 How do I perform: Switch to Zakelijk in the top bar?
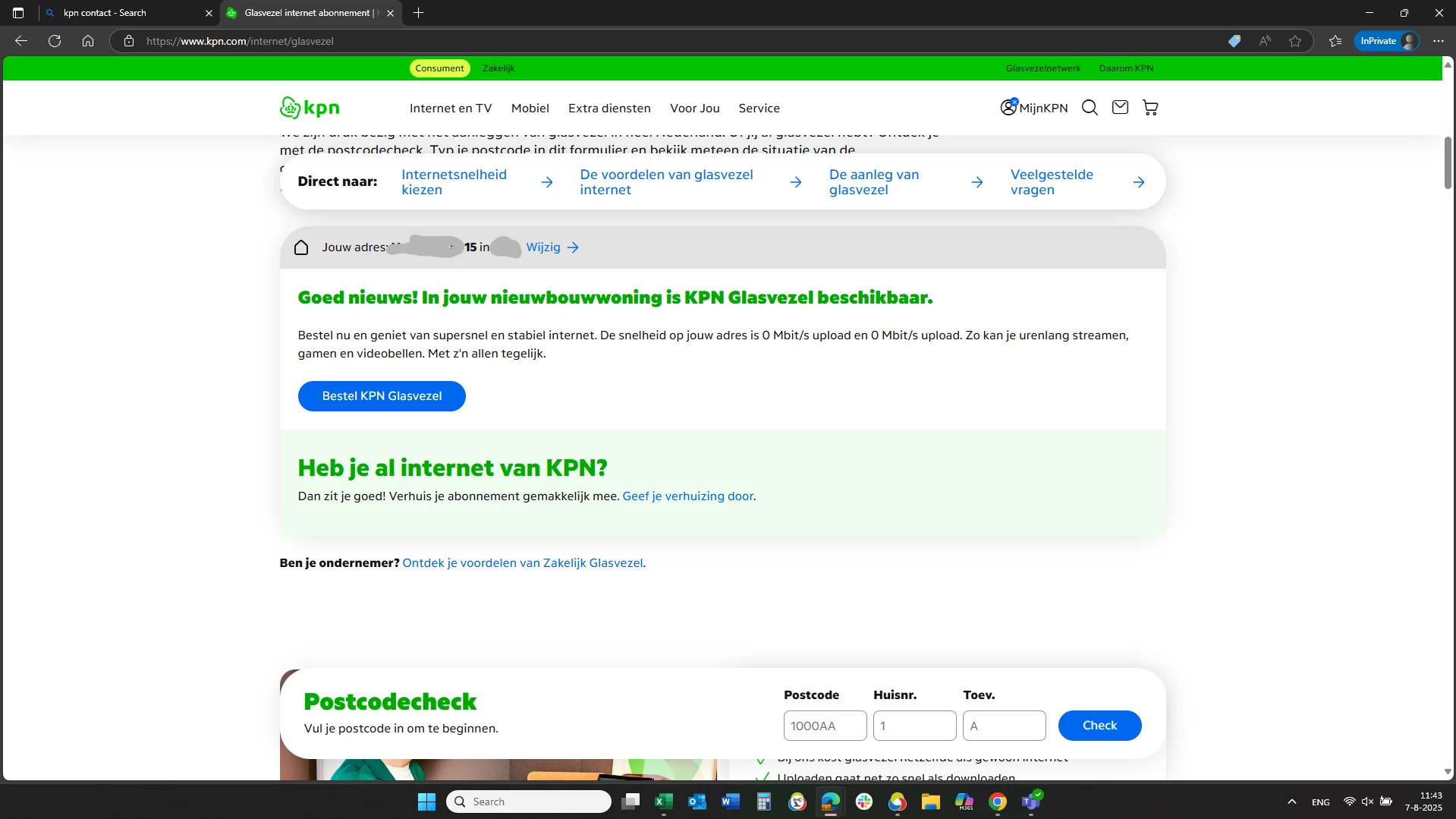pos(498,68)
